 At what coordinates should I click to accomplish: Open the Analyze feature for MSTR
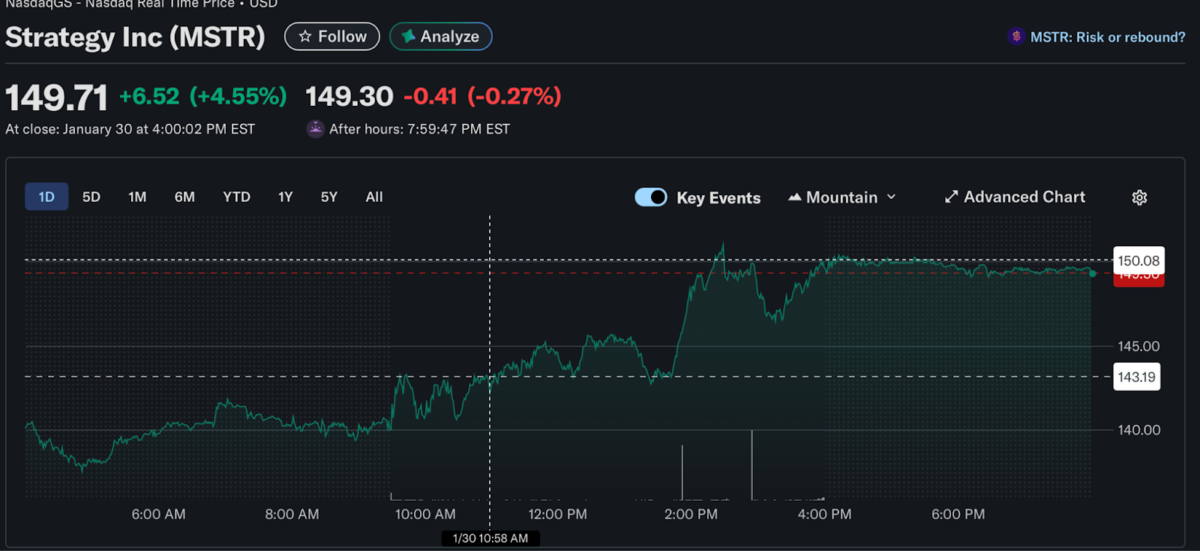coord(441,37)
